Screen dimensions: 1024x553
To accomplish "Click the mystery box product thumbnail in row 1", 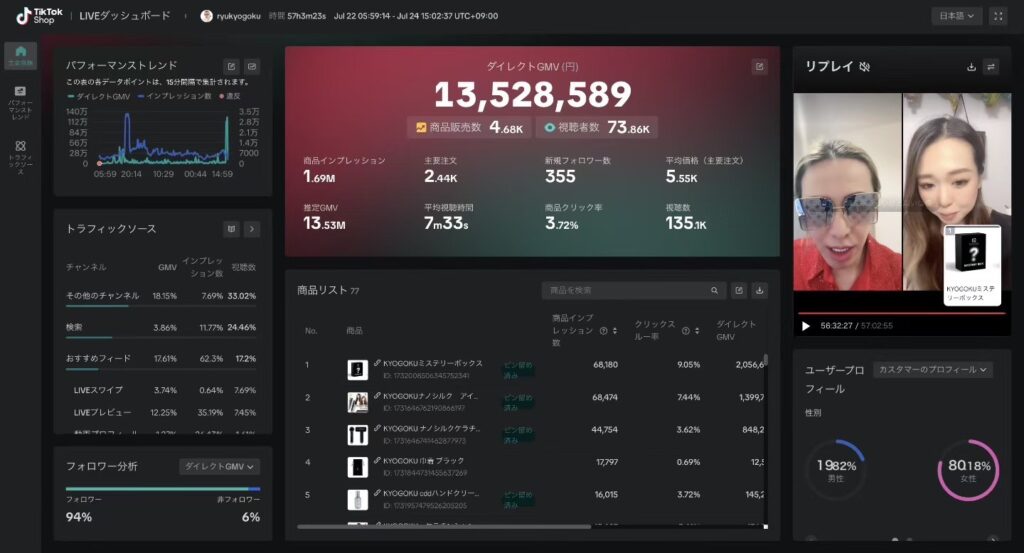I will point(357,370).
